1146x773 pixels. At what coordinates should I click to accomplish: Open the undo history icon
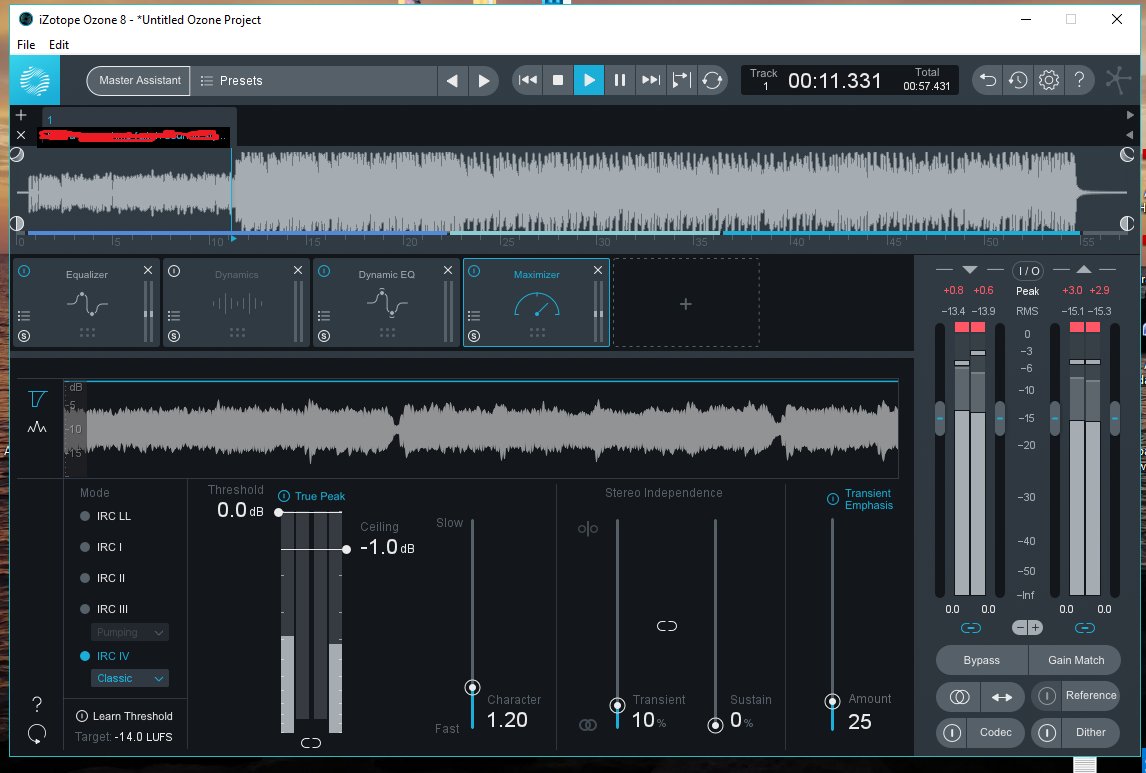pos(1018,80)
